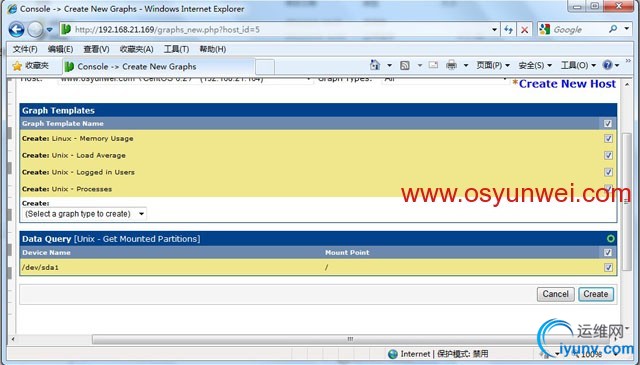Open the 帮助(H) menu
The width and height of the screenshot is (640, 365).
point(213,49)
